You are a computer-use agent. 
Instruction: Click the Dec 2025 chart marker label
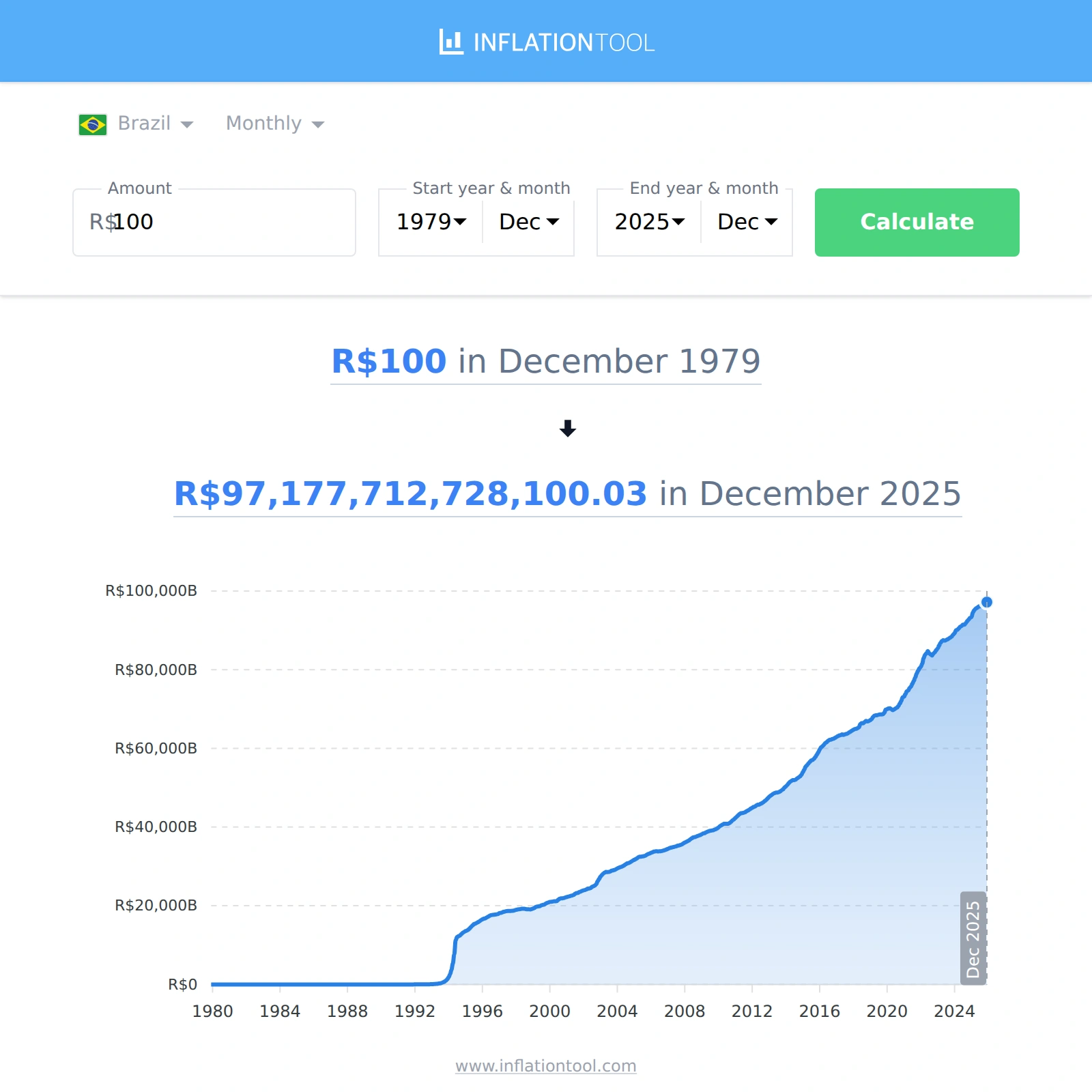click(973, 938)
